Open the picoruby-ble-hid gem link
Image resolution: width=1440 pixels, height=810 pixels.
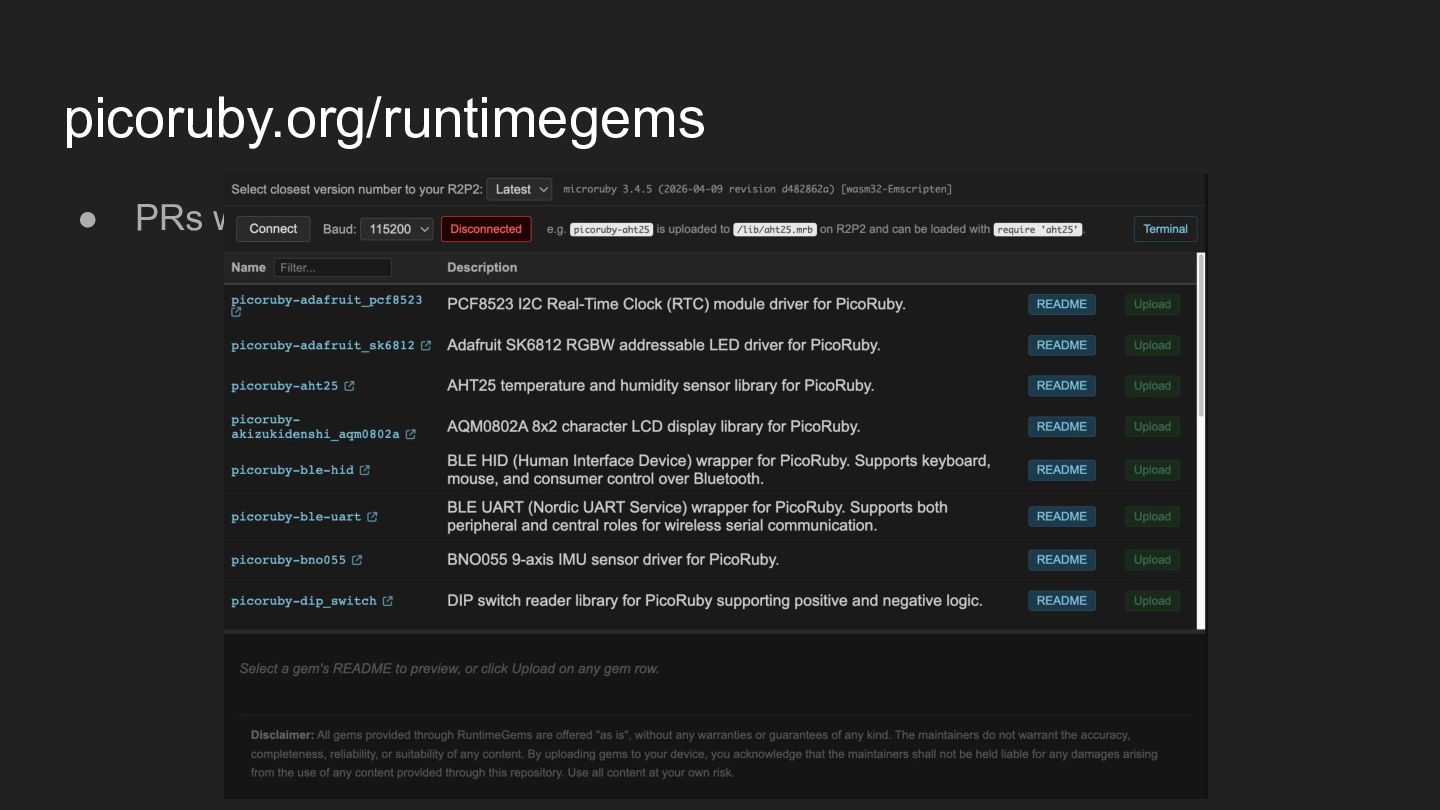tap(292, 470)
